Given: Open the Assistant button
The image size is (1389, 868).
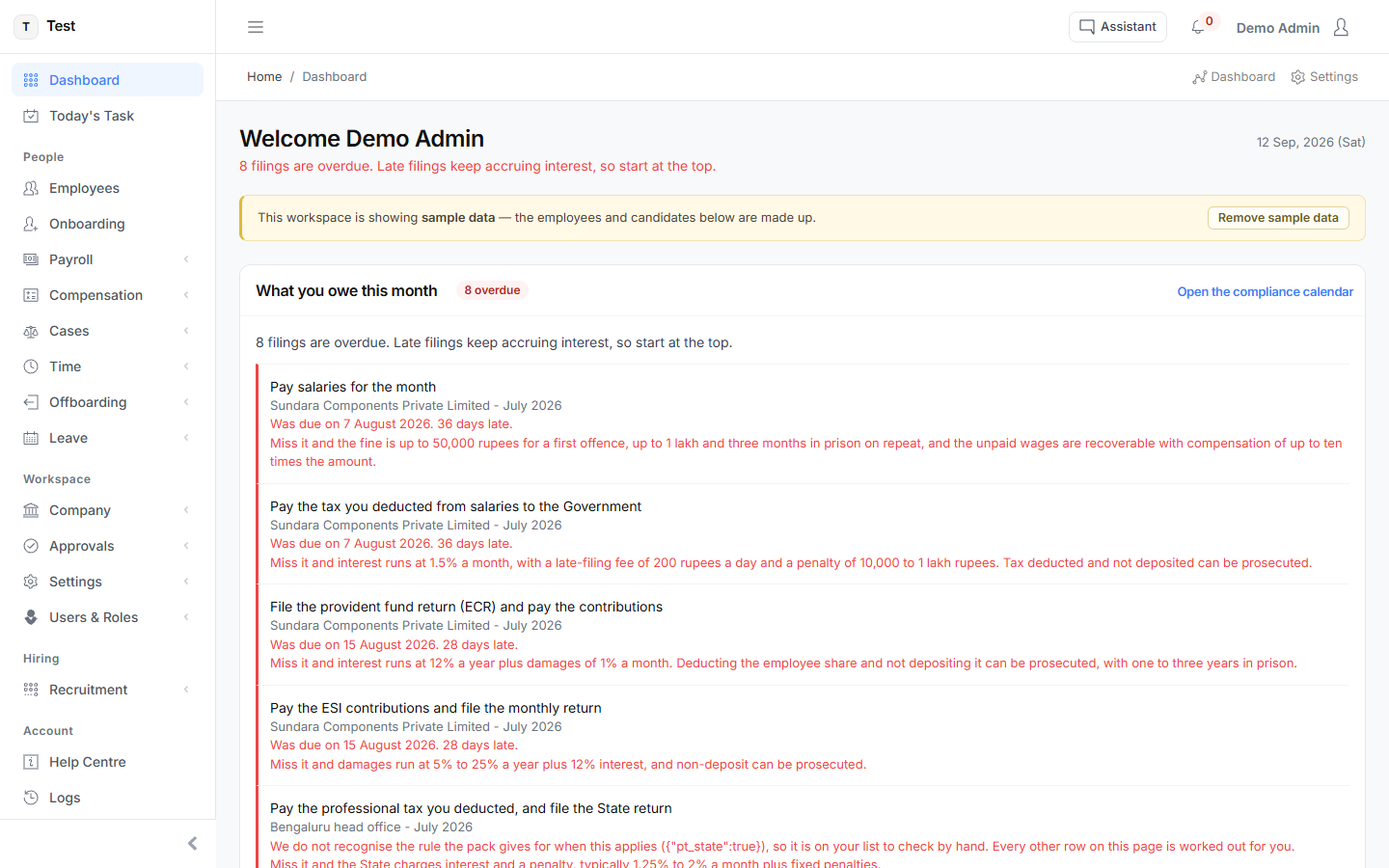Looking at the screenshot, I should tap(1118, 27).
